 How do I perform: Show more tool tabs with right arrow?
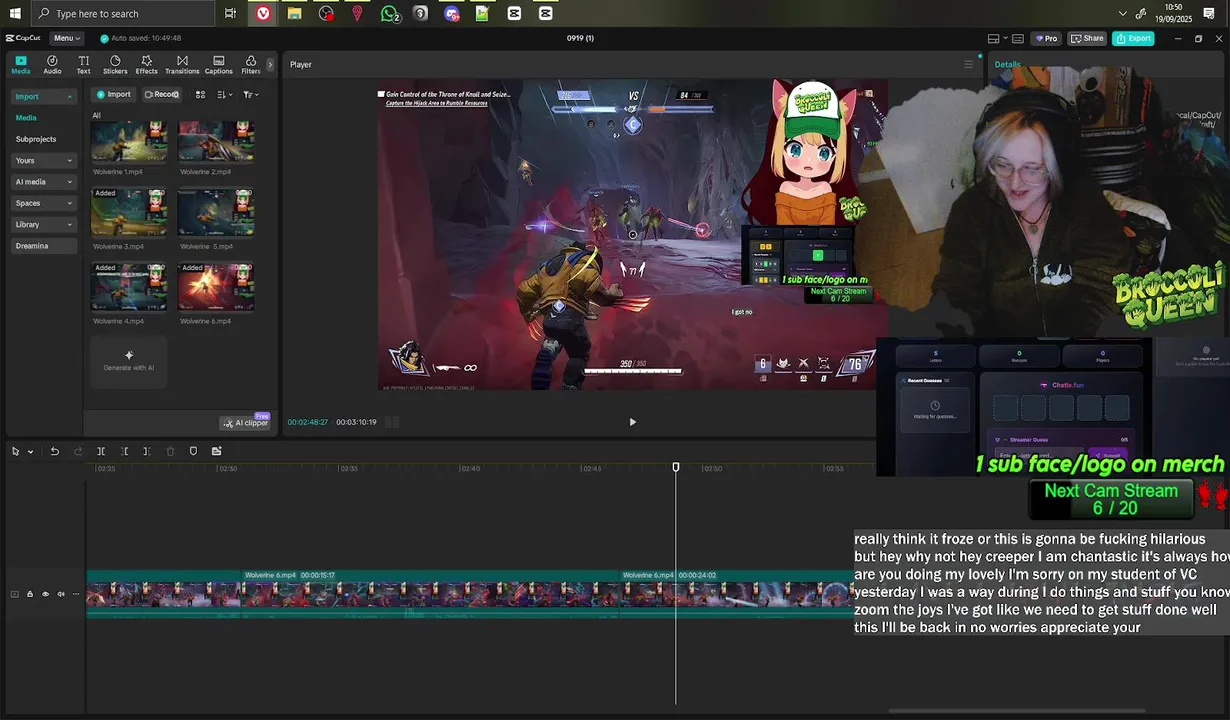[x=270, y=65]
